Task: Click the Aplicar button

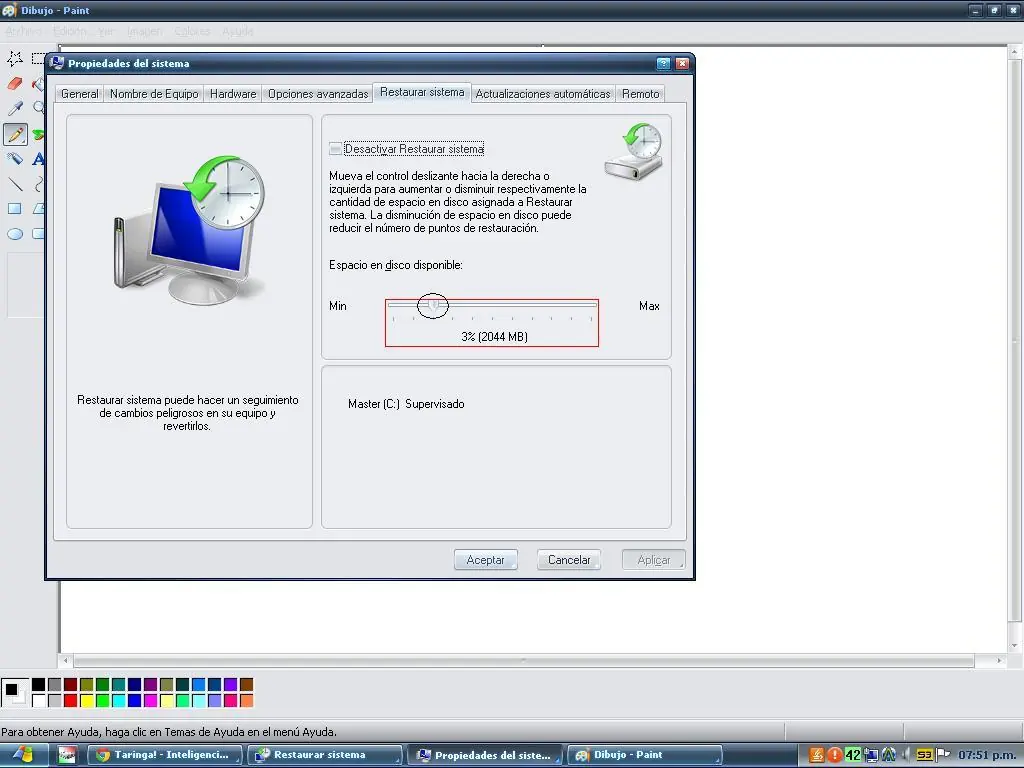Action: pyautogui.click(x=653, y=560)
